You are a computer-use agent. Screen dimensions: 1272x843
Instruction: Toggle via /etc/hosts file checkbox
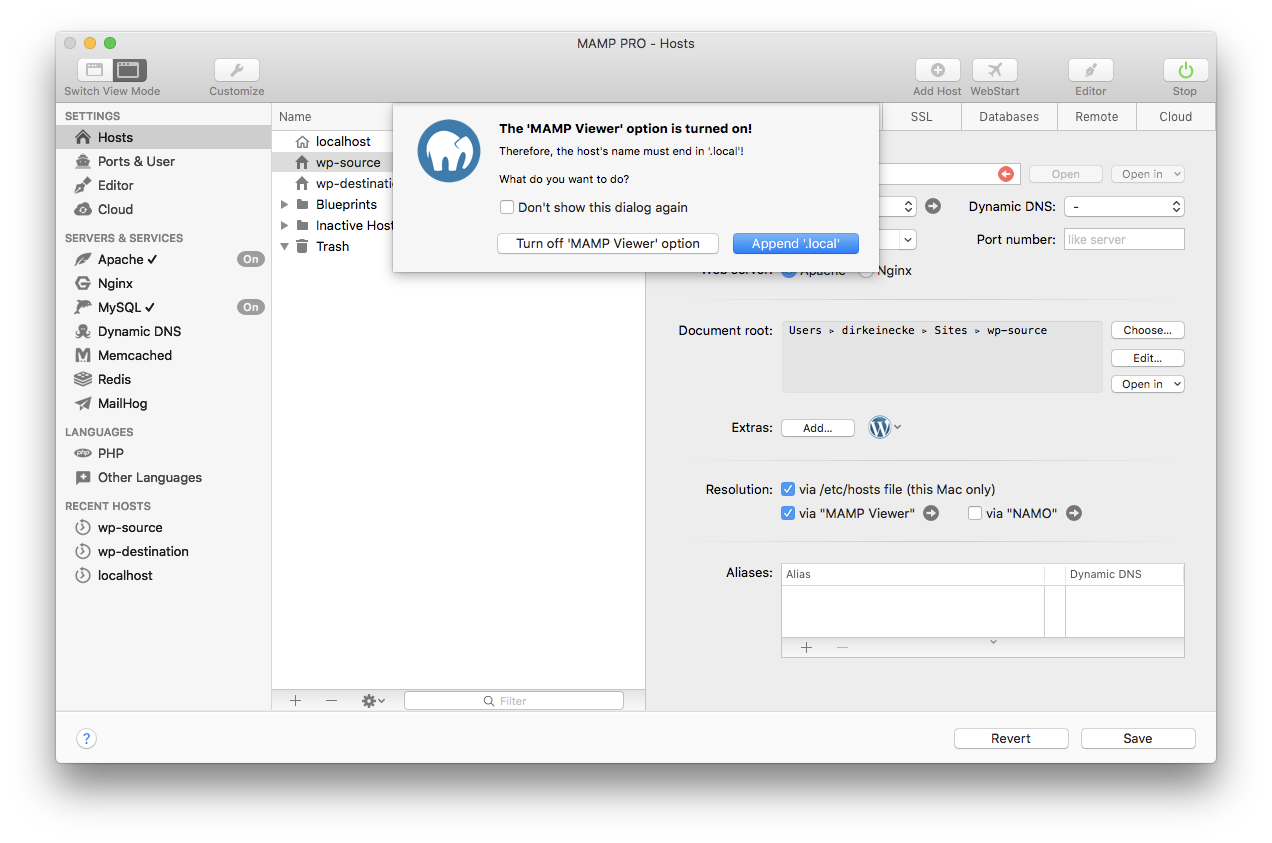point(788,489)
